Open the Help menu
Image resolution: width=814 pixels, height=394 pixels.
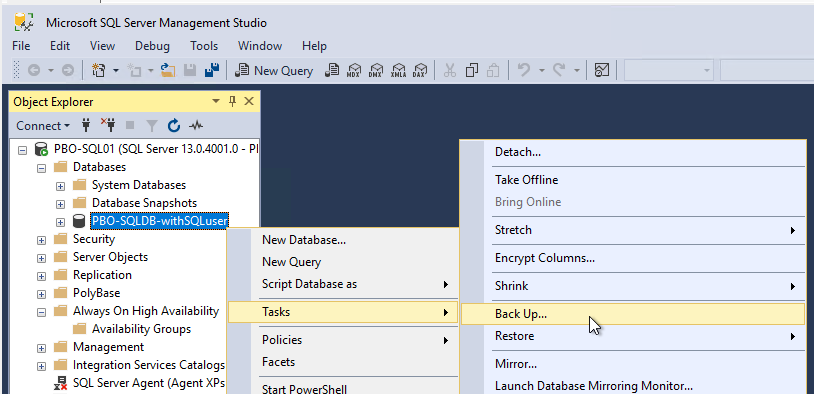tap(314, 46)
